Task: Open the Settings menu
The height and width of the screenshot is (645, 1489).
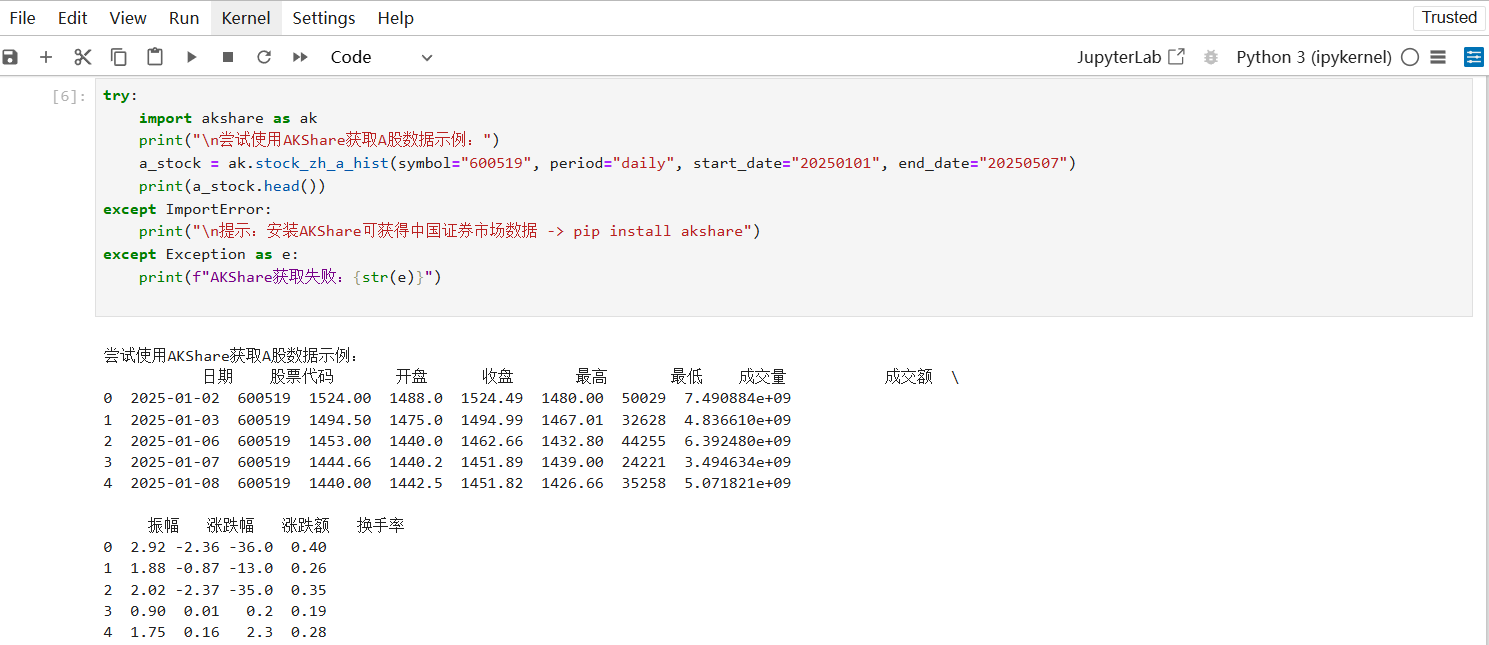Action: coord(324,18)
